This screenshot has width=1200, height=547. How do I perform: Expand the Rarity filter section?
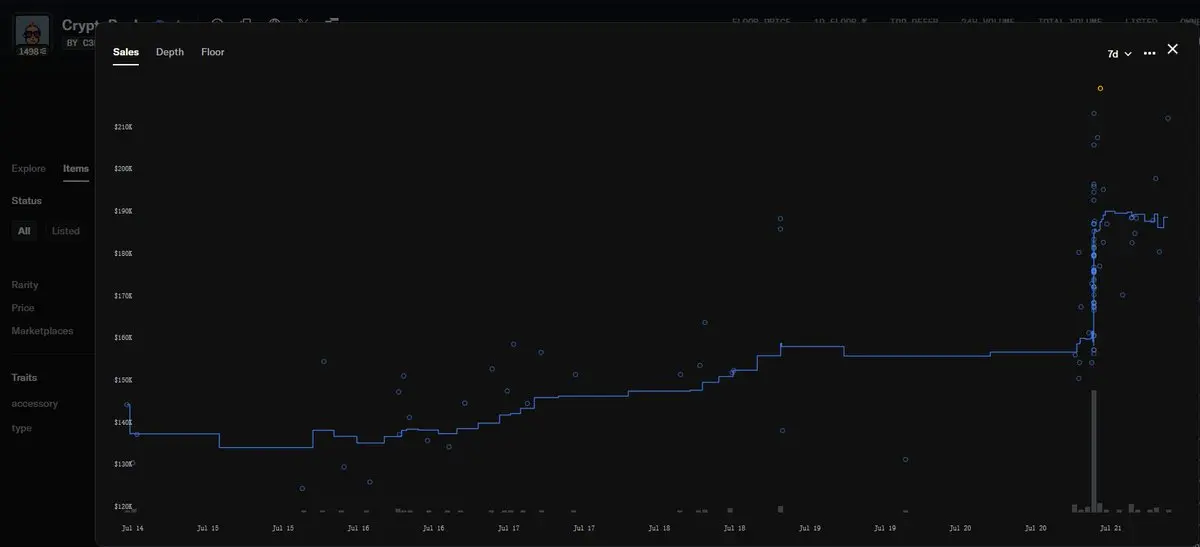pyautogui.click(x=25, y=285)
